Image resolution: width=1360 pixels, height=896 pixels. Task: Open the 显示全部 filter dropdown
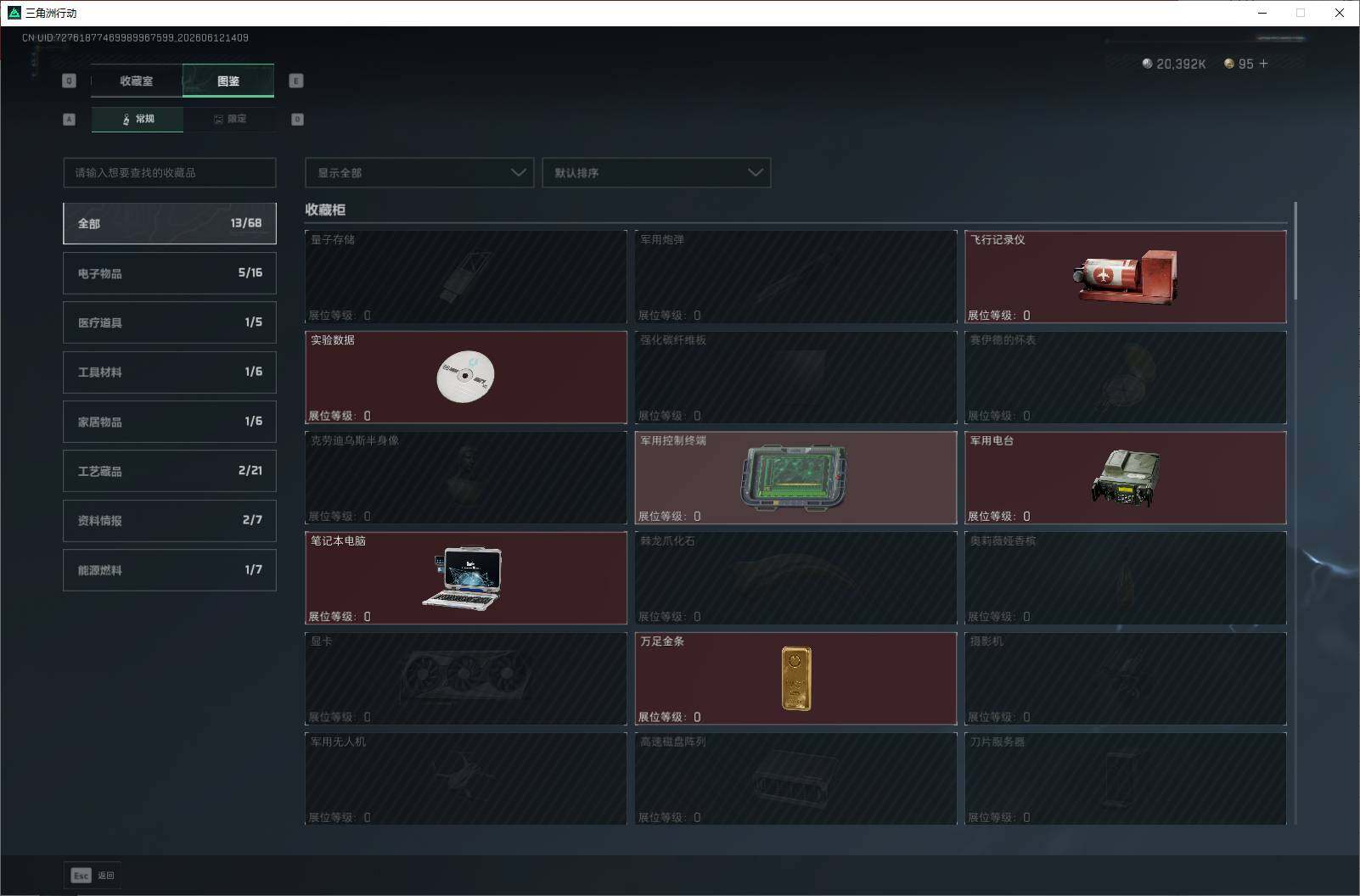pyautogui.click(x=419, y=172)
